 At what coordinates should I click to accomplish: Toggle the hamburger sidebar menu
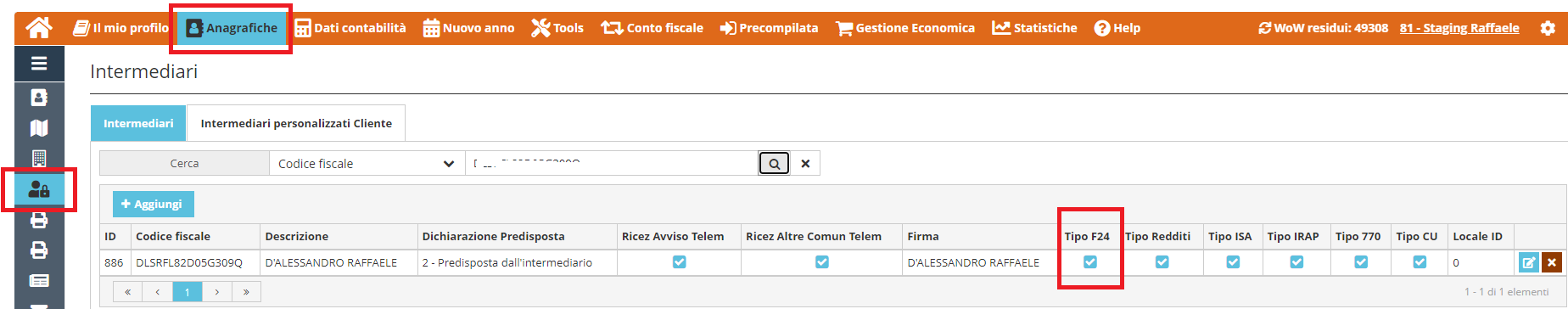(x=39, y=63)
